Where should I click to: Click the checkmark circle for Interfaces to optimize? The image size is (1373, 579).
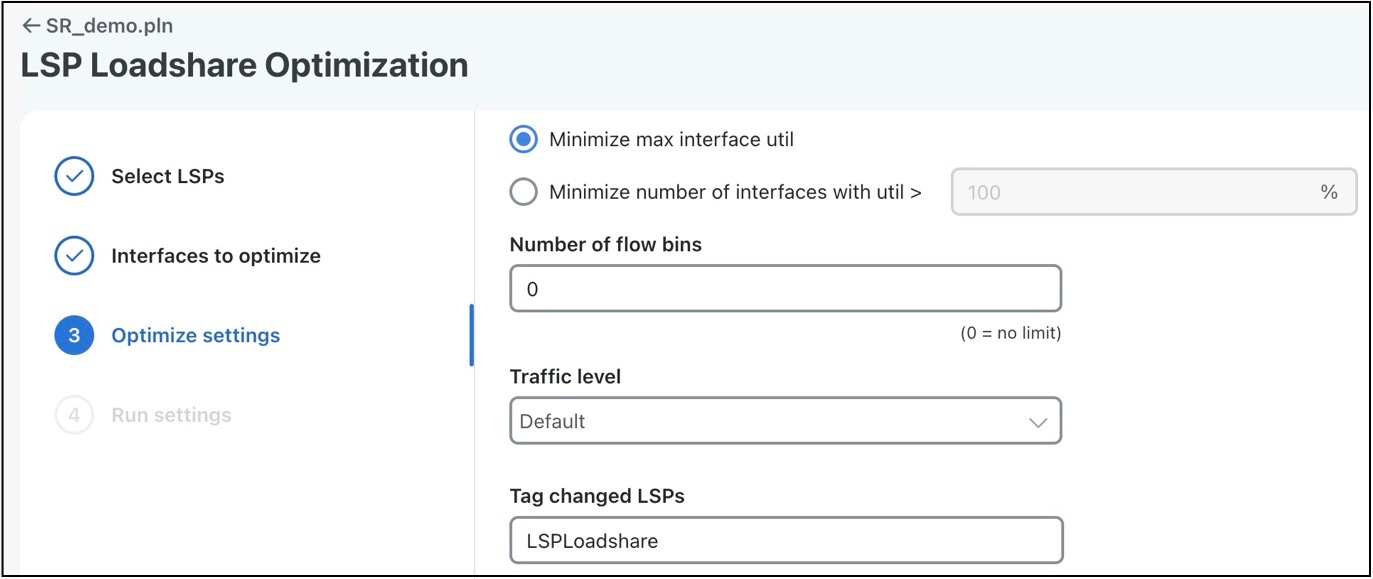(x=74, y=256)
